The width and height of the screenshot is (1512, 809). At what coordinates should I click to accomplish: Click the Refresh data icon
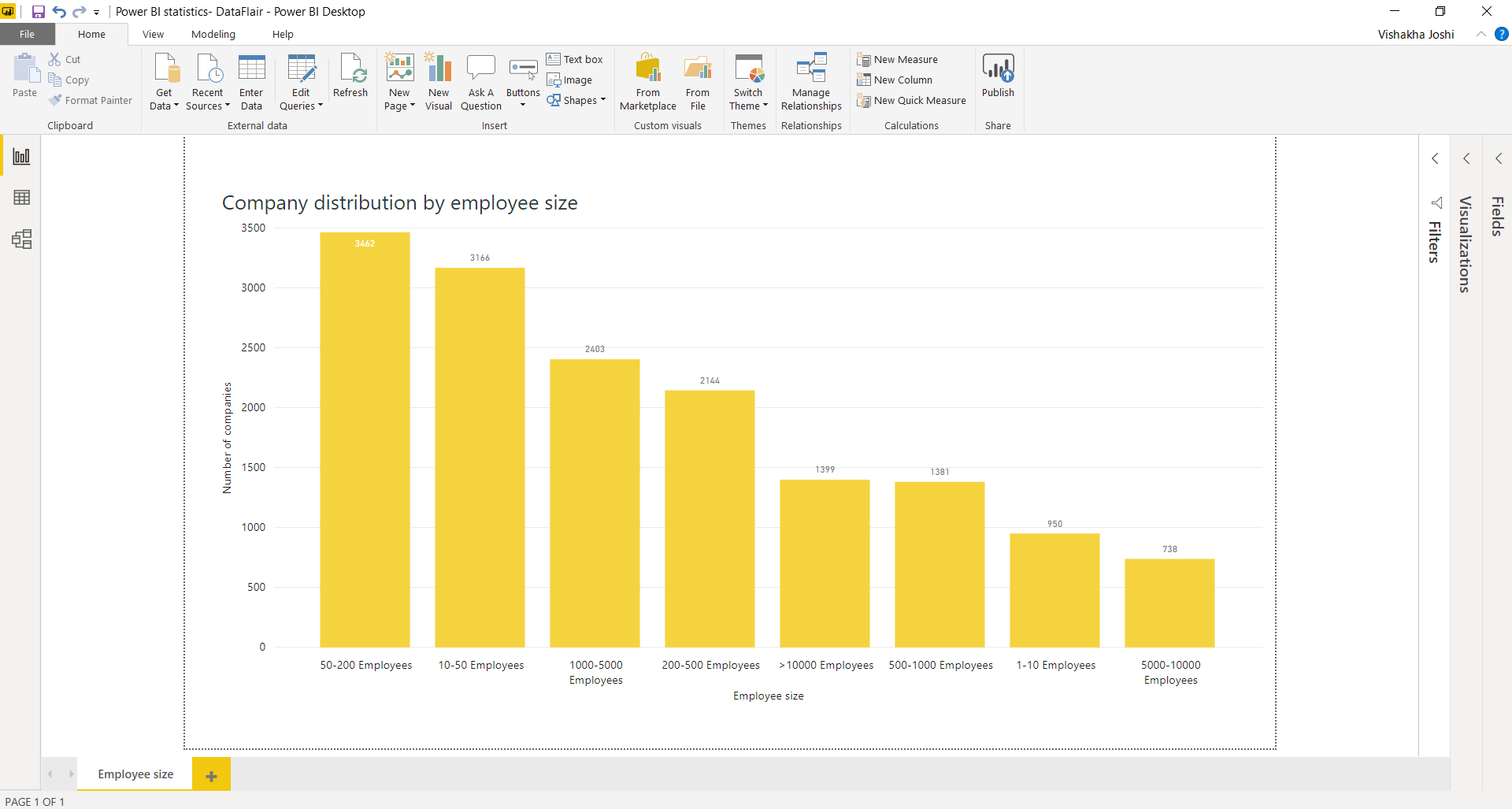(x=350, y=76)
